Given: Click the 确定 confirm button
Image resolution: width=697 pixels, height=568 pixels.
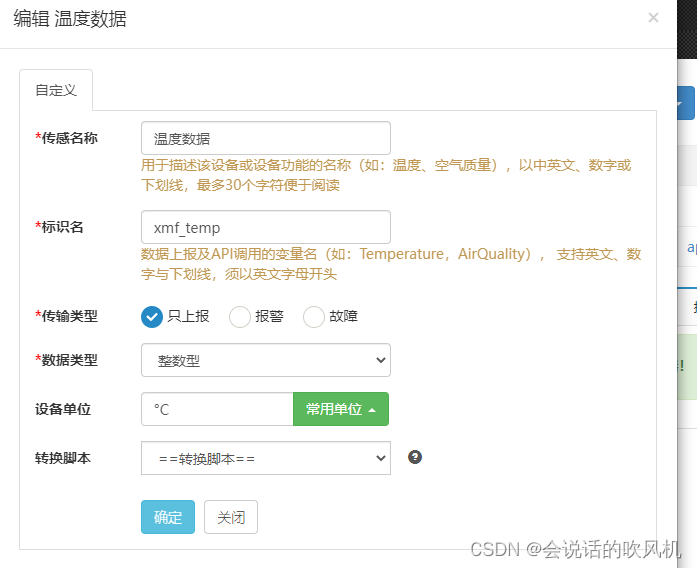Looking at the screenshot, I should pyautogui.click(x=168, y=517).
